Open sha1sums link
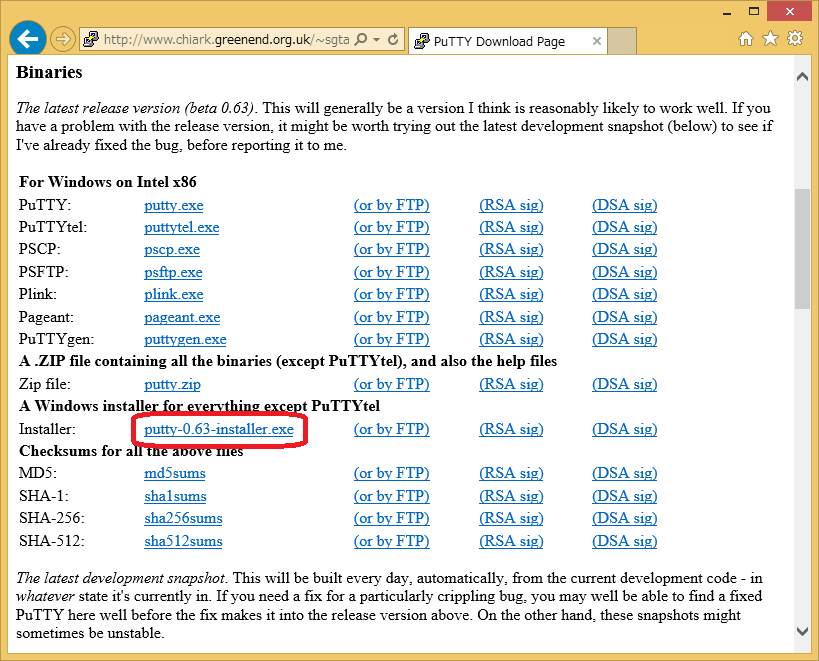The height and width of the screenshot is (661, 819). click(175, 496)
